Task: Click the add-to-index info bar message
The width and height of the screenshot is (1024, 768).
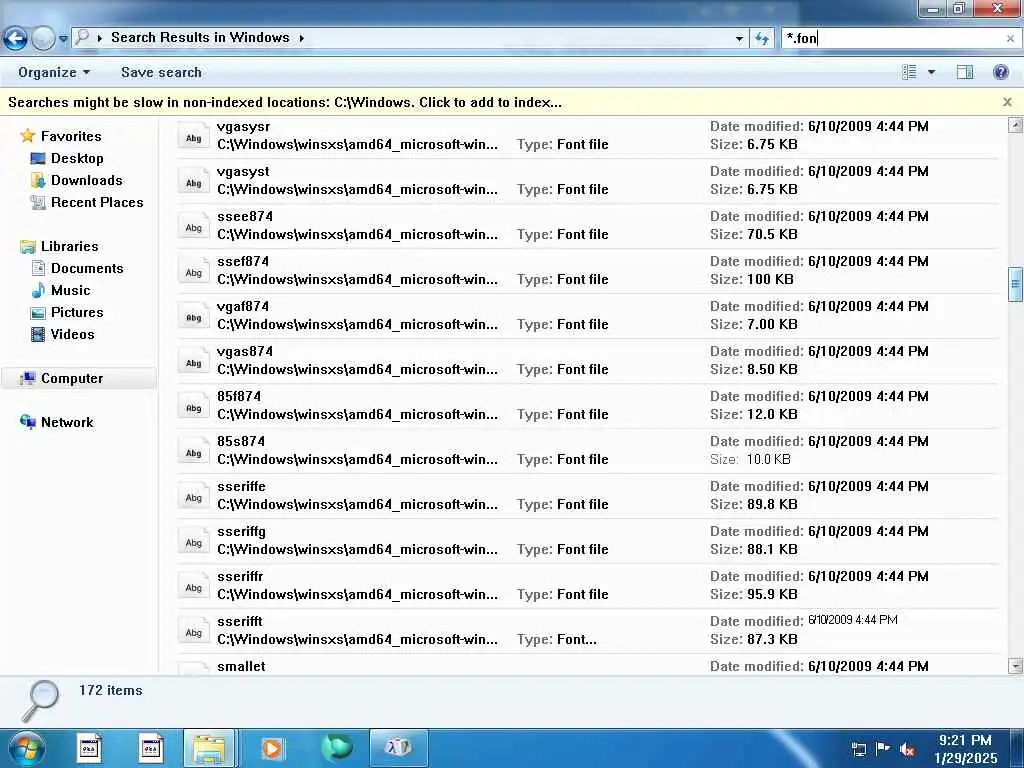Action: (x=285, y=103)
